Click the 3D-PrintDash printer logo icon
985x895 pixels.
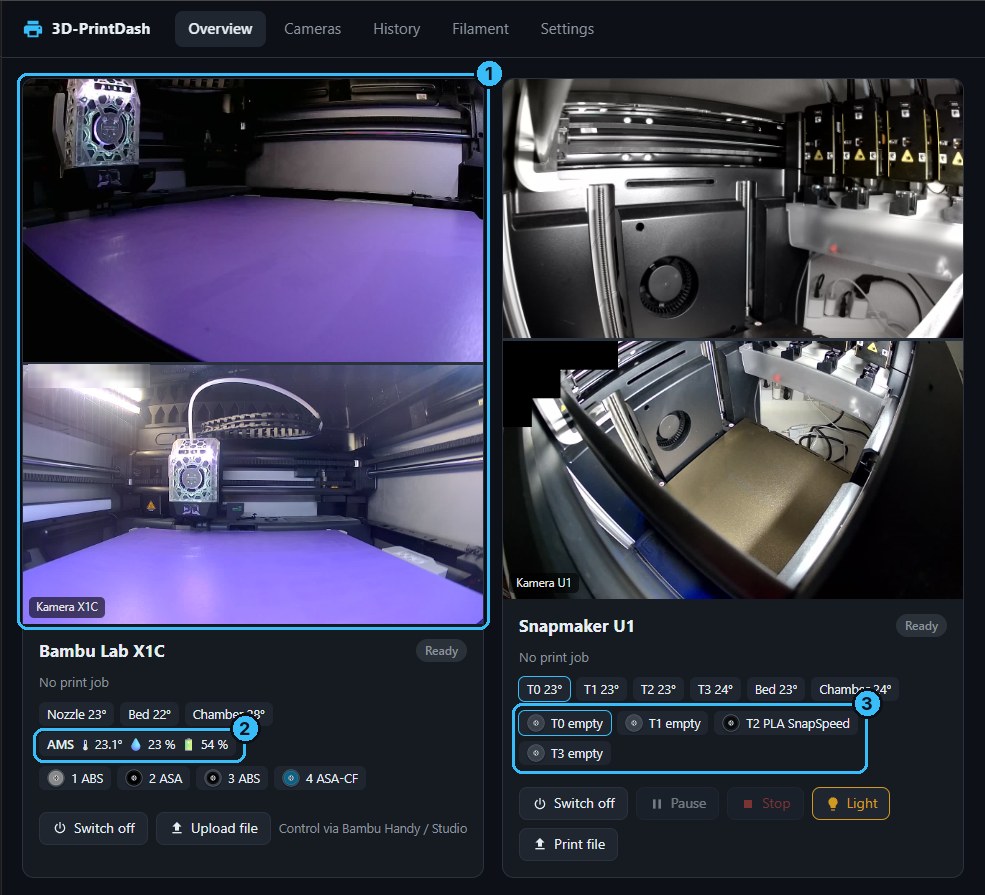pyautogui.click(x=33, y=29)
